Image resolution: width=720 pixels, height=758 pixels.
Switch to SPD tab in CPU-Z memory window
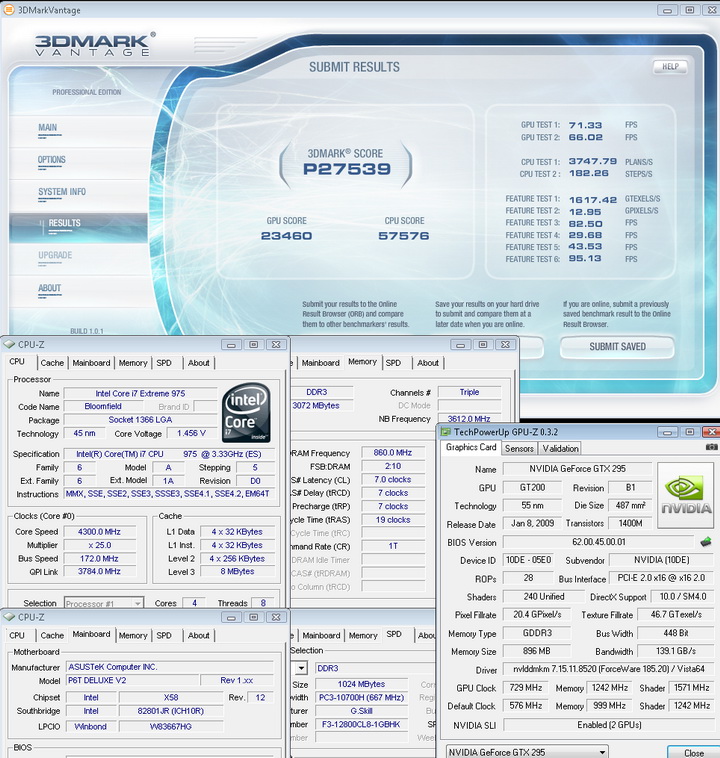click(393, 363)
